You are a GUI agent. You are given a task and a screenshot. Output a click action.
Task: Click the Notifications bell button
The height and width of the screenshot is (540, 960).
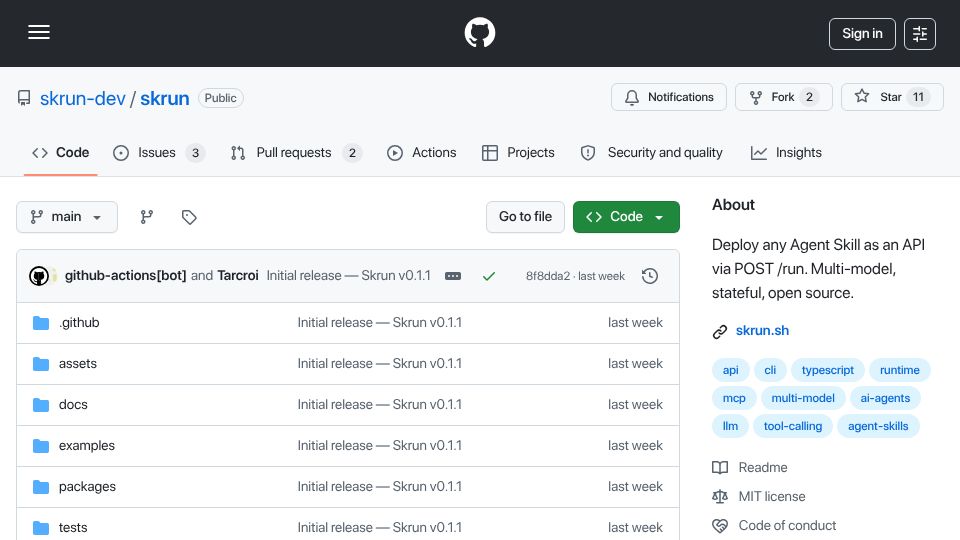click(x=669, y=97)
